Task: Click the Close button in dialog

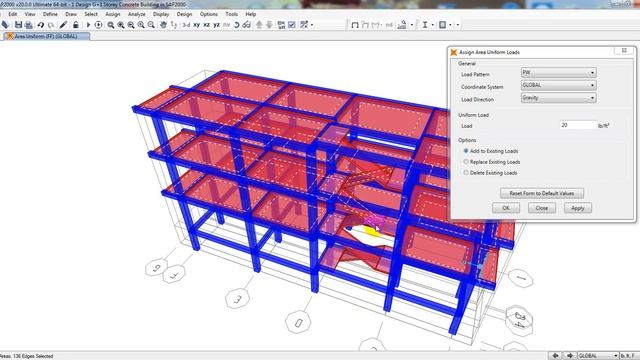Action: pyautogui.click(x=542, y=208)
